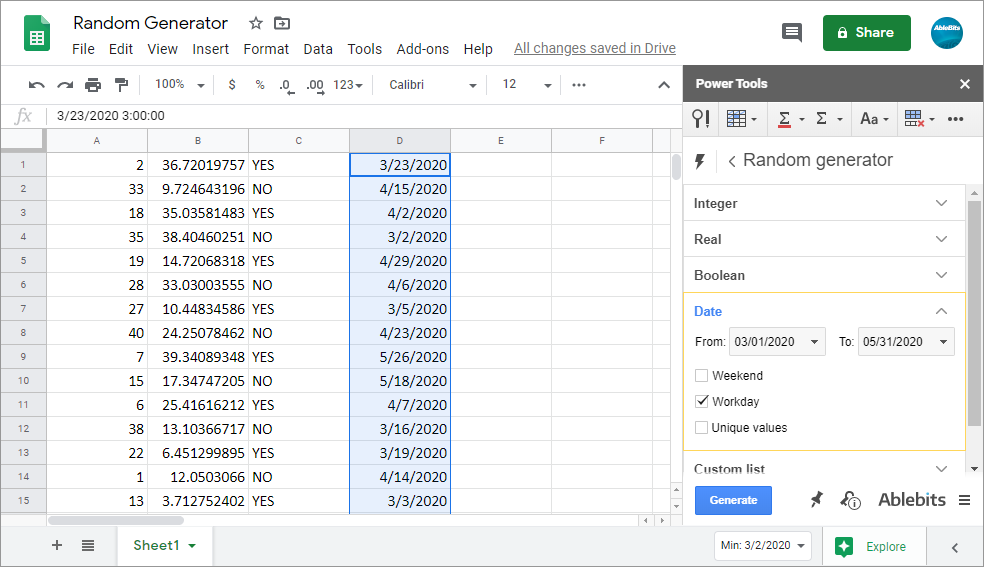Open the All sheets list icon
This screenshot has height=567, width=984.
pyautogui.click(x=88, y=546)
